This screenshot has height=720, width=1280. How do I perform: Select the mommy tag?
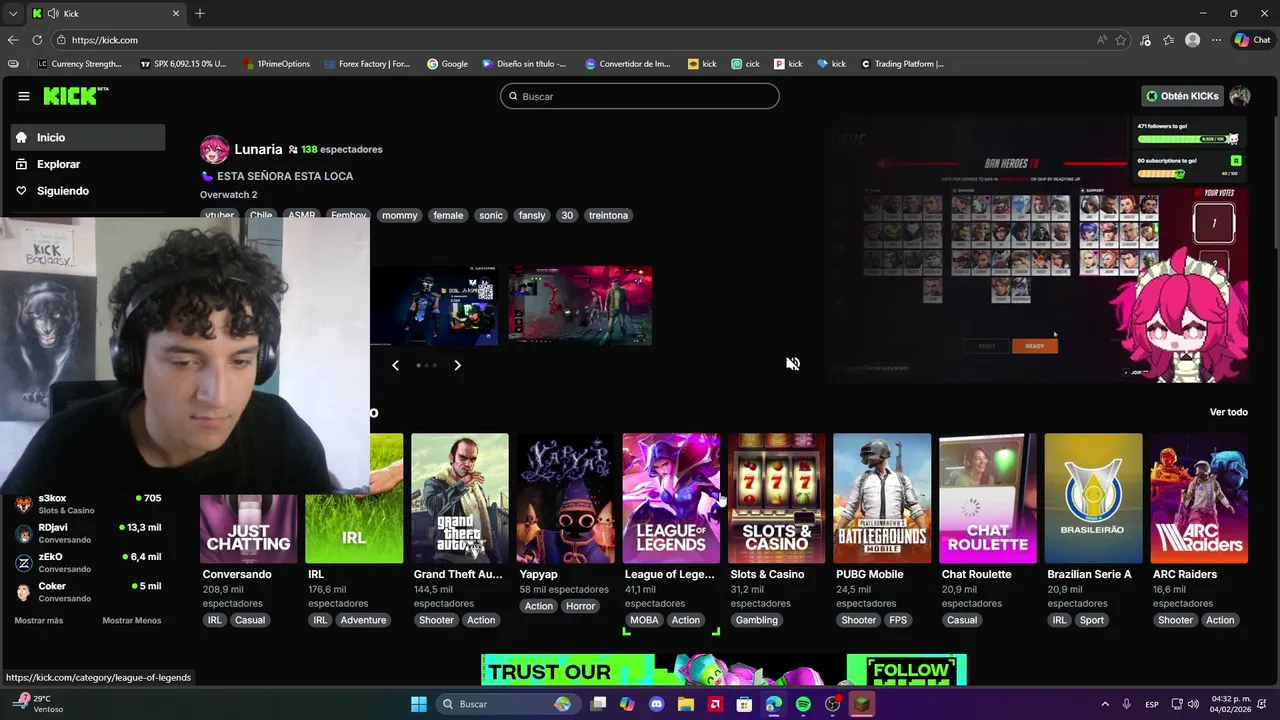pos(399,215)
